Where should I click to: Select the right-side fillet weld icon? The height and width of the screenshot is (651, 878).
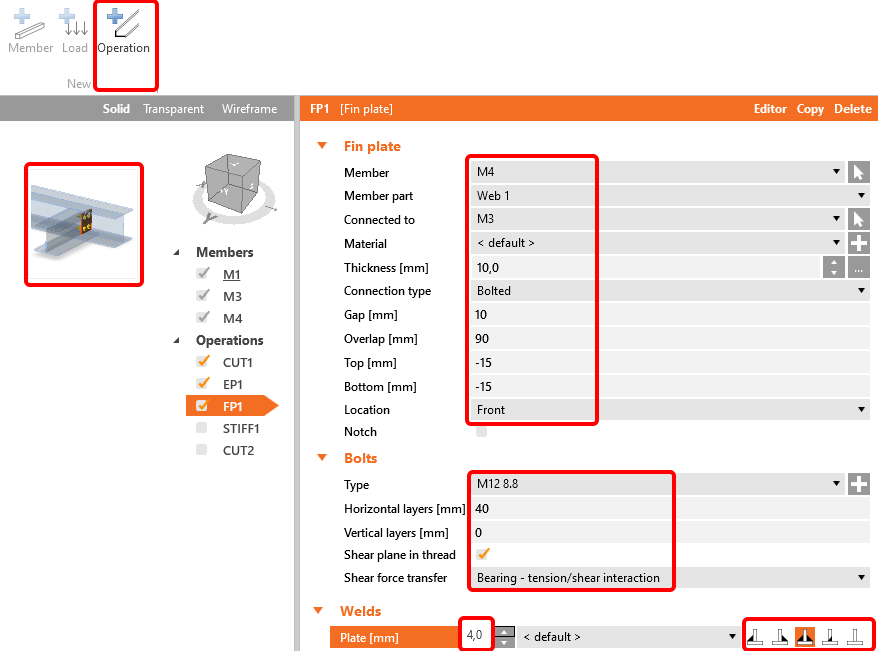click(x=780, y=637)
